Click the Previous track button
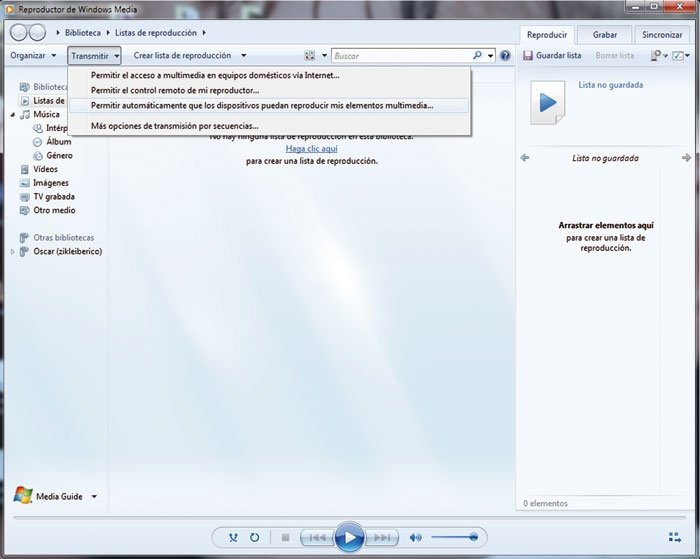The width and height of the screenshot is (700, 559). 317,537
